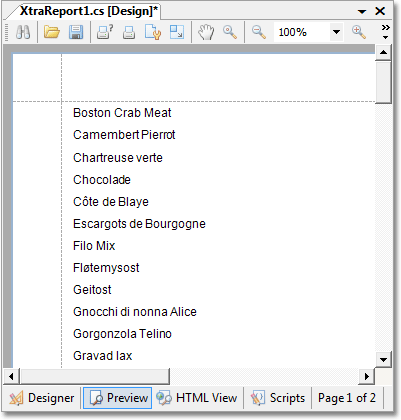The width and height of the screenshot is (401, 420).
Task: Click the horizontal scrollbar right arrow
Action: [x=367, y=377]
